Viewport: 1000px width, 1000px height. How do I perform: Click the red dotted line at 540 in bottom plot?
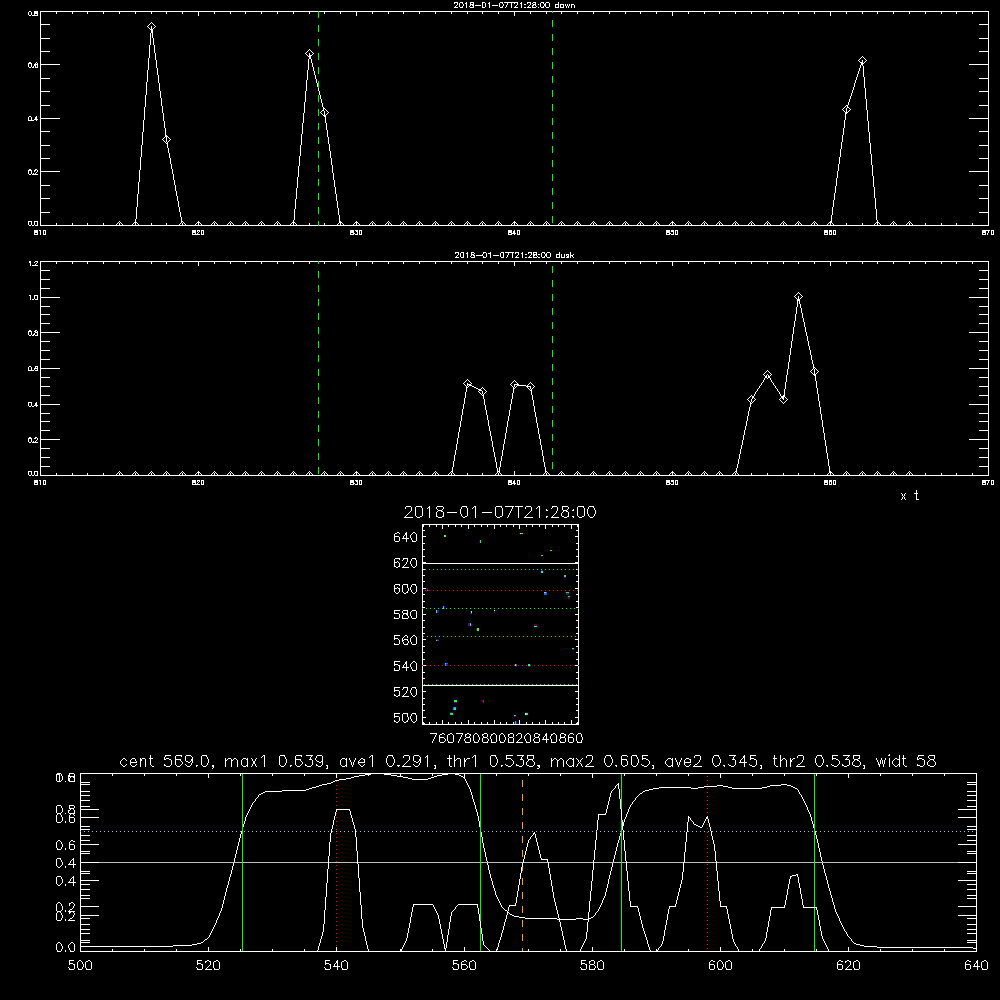337,862
